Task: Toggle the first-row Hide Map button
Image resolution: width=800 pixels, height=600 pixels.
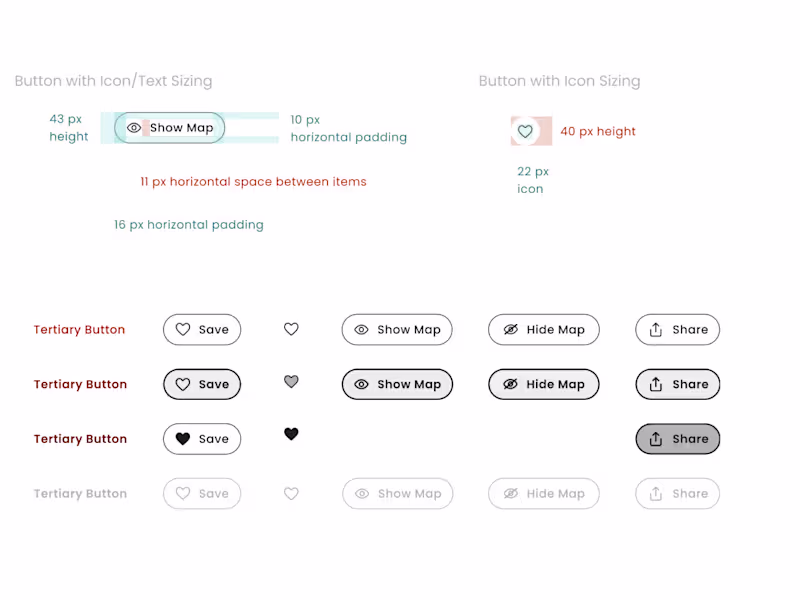Action: point(543,330)
